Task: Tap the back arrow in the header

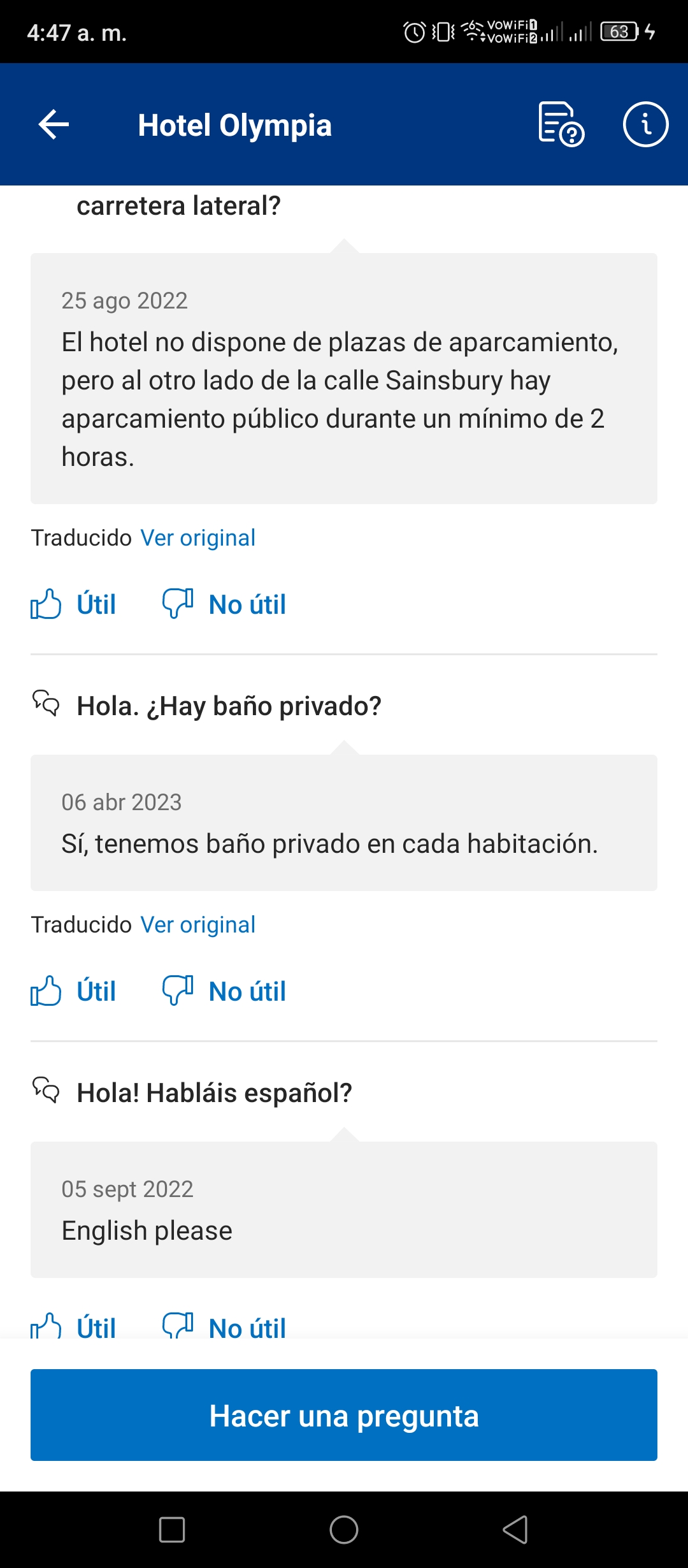Action: [x=54, y=124]
